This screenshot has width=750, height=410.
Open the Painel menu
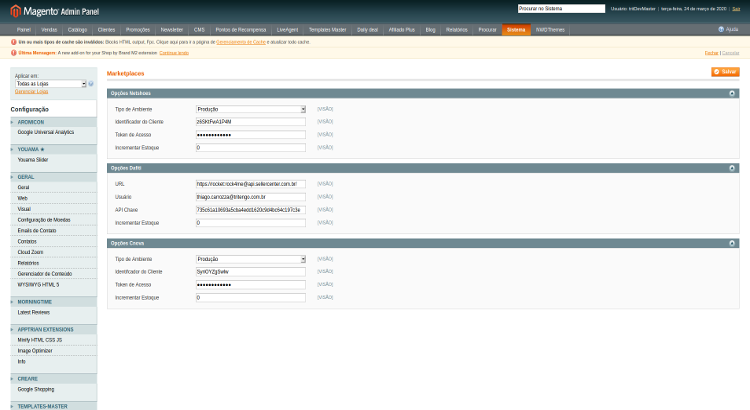[23, 30]
